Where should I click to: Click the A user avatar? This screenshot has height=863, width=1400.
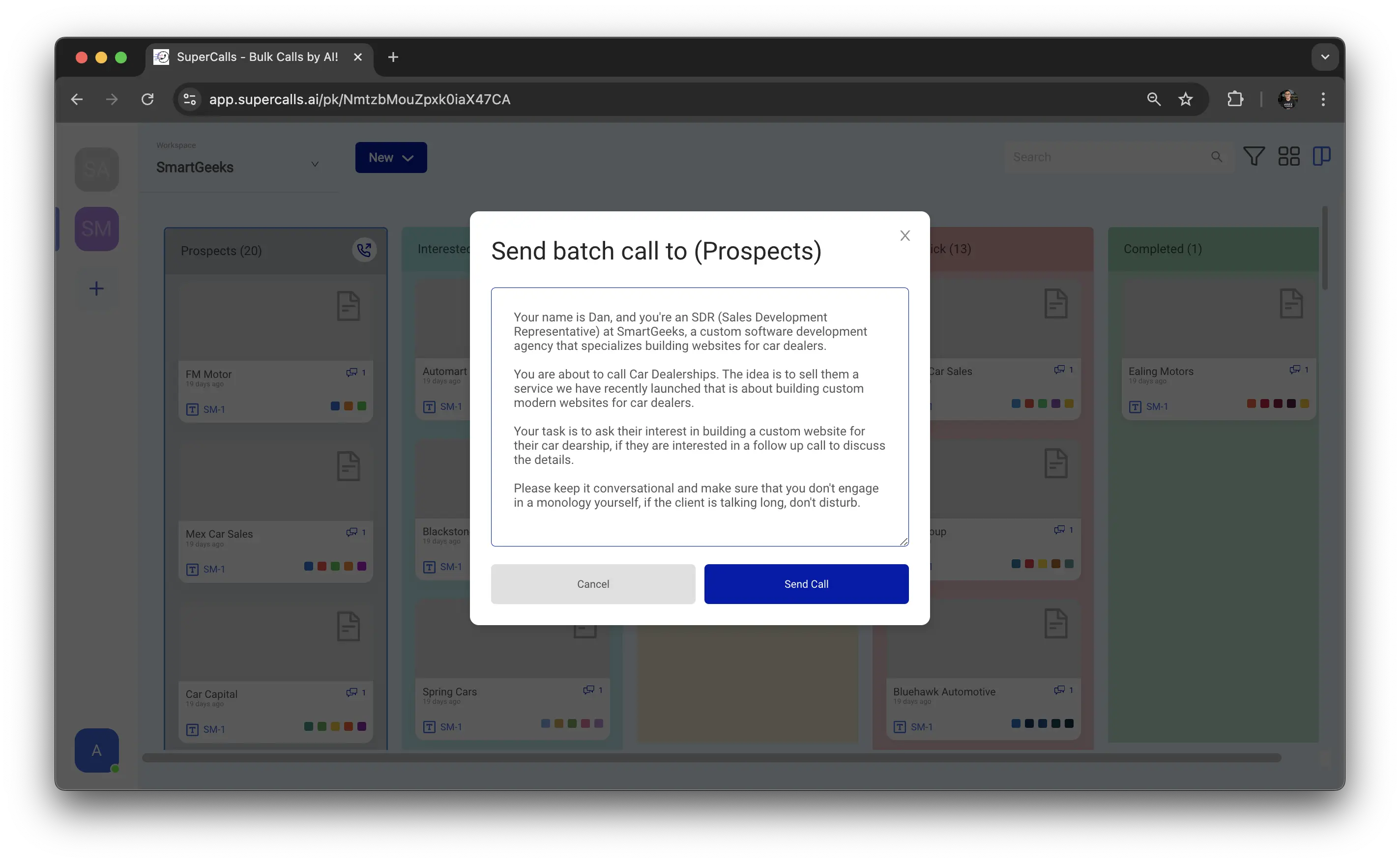pos(96,750)
